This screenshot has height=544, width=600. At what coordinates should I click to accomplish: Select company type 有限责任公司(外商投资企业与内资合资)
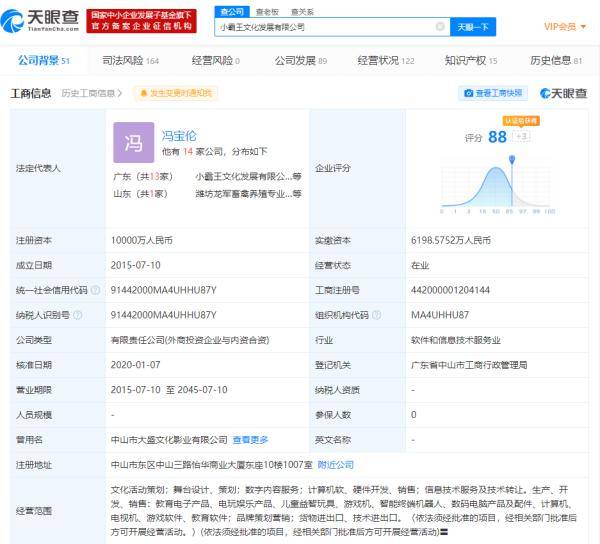(x=190, y=340)
